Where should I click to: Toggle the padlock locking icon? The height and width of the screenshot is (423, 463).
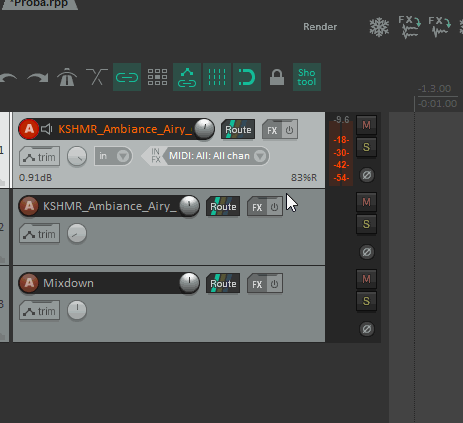277,77
